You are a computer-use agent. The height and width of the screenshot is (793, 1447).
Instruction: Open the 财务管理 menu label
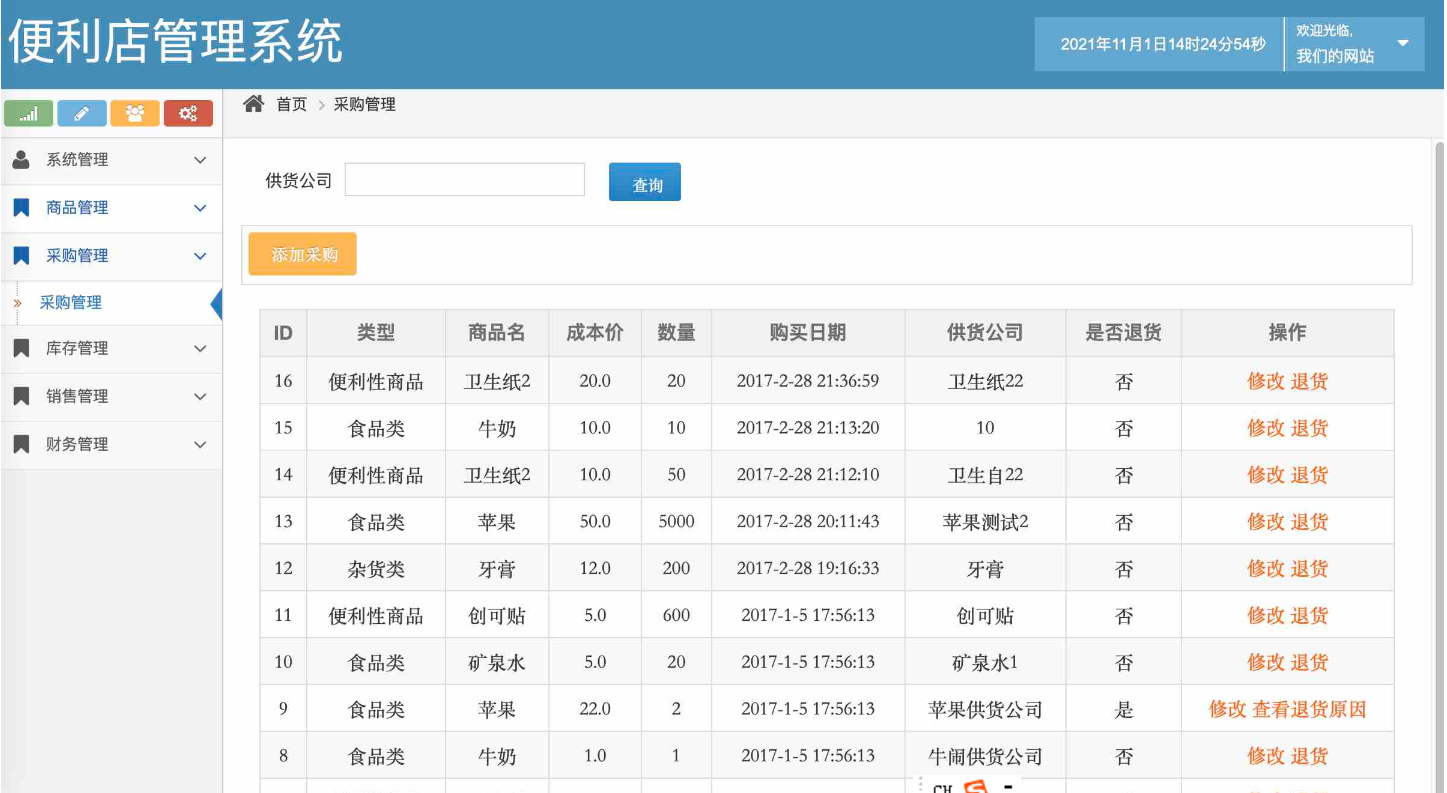[x=77, y=444]
